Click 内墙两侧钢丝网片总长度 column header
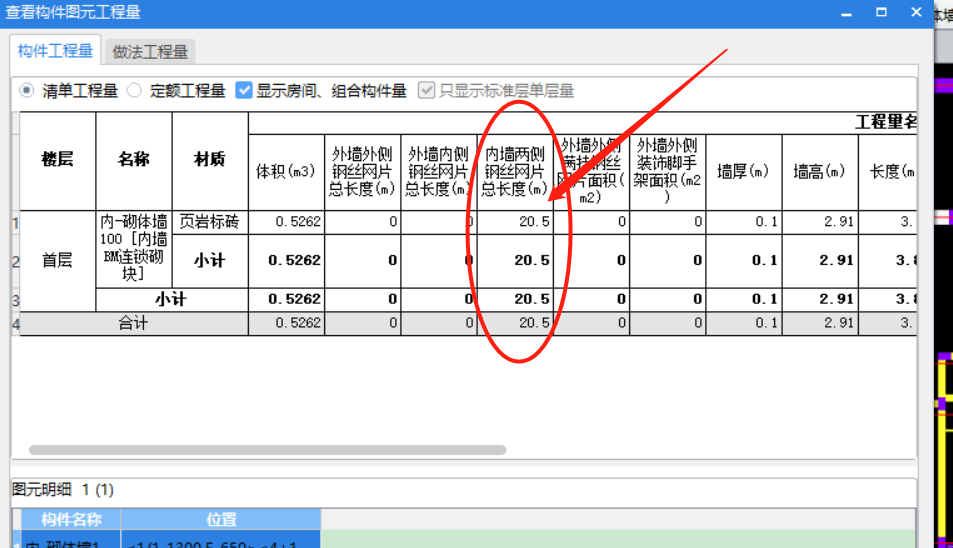The height and width of the screenshot is (548, 953). pos(515,172)
